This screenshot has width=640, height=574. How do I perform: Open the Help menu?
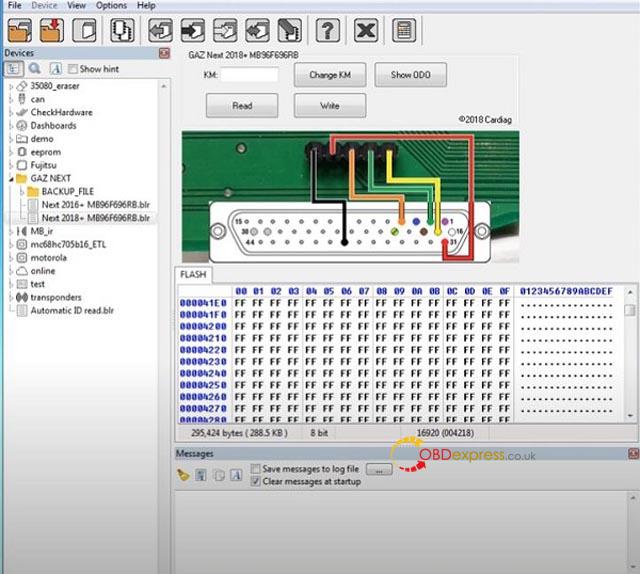[x=146, y=5]
